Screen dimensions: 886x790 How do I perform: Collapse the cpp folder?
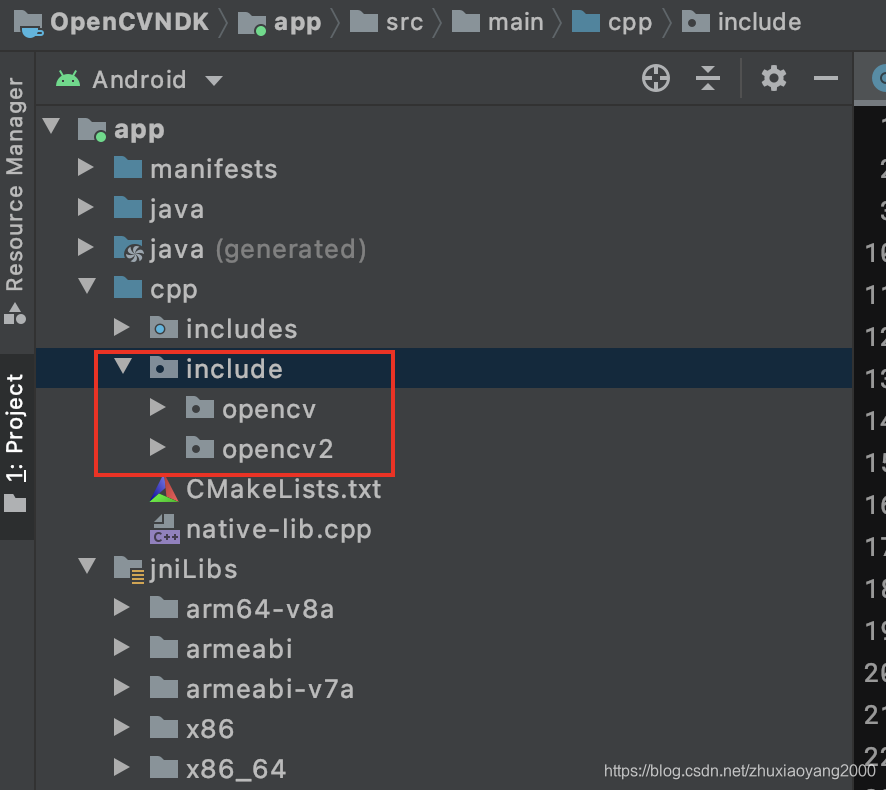tap(87, 285)
